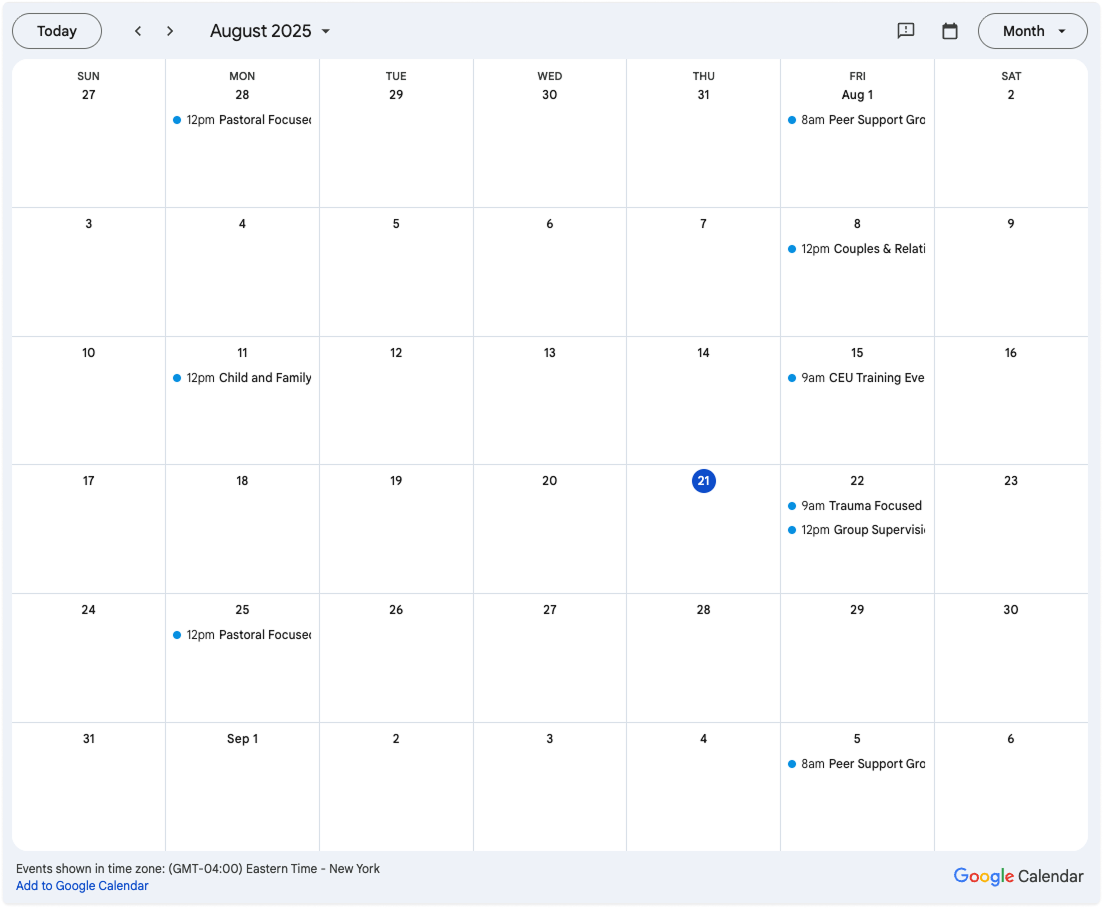Open the Month view dropdown
1103x908 pixels.
tap(1032, 31)
